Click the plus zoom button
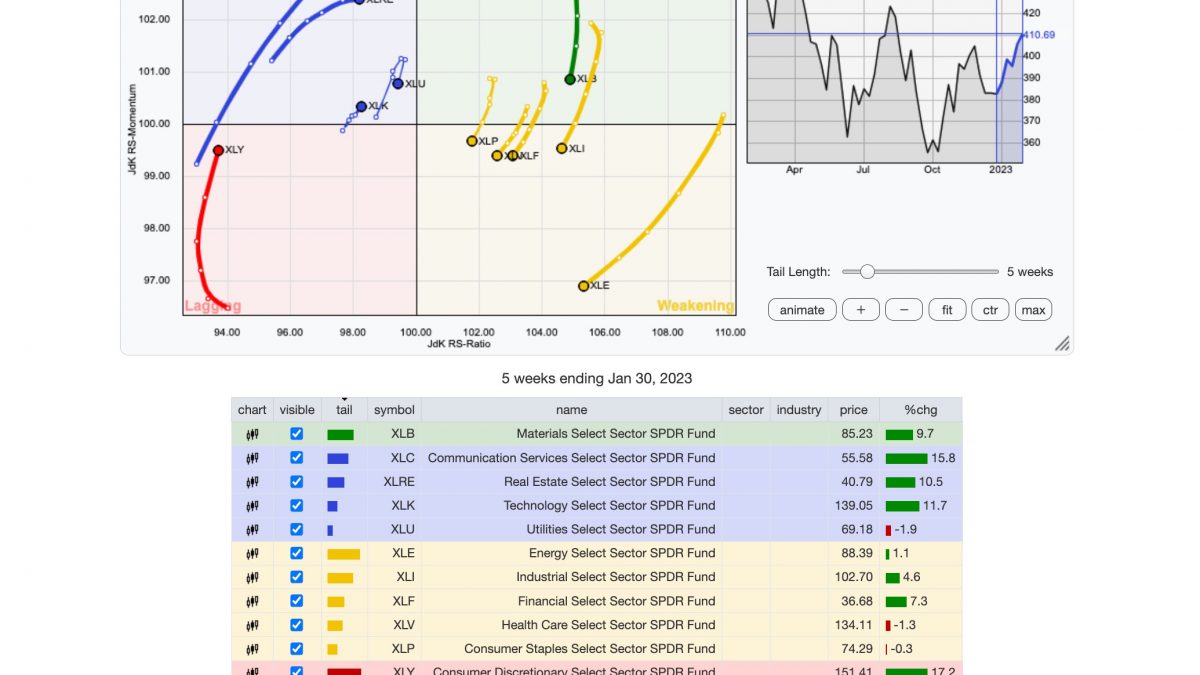 coord(860,310)
